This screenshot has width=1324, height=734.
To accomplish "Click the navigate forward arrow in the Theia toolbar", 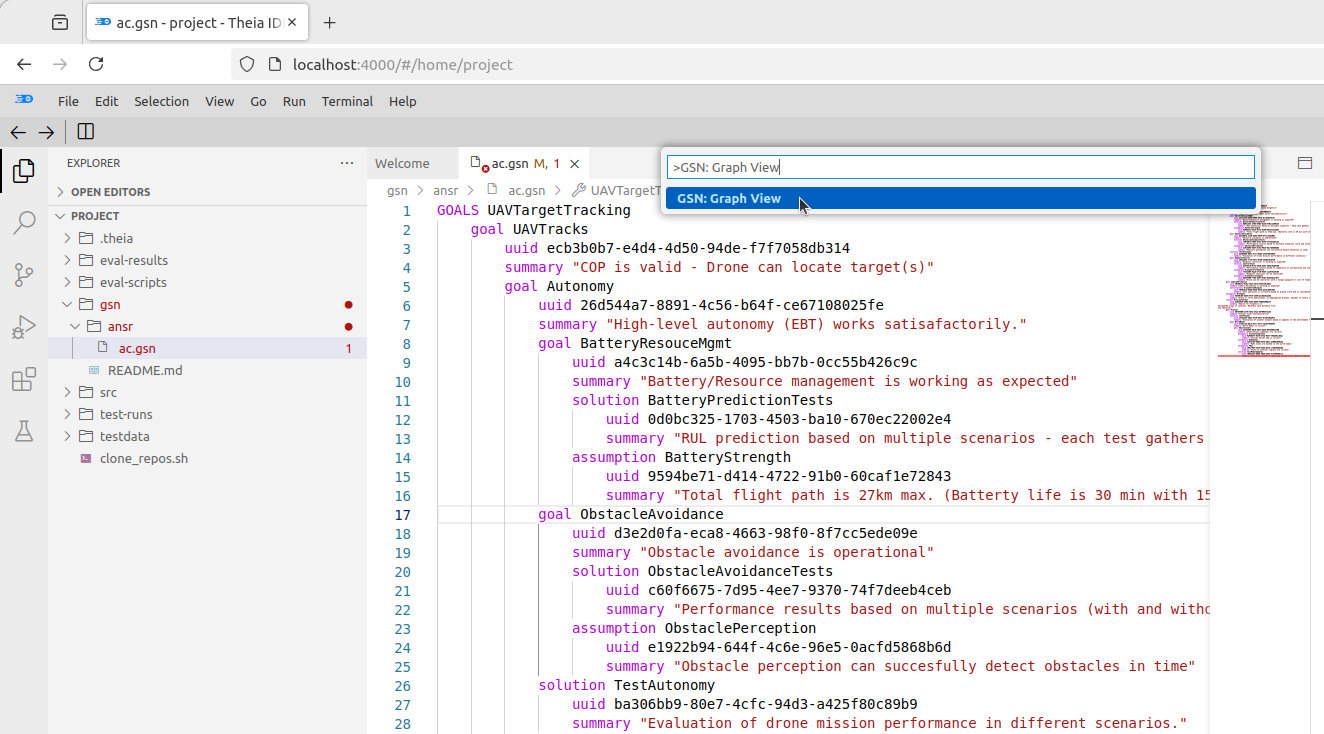I will pyautogui.click(x=46, y=132).
